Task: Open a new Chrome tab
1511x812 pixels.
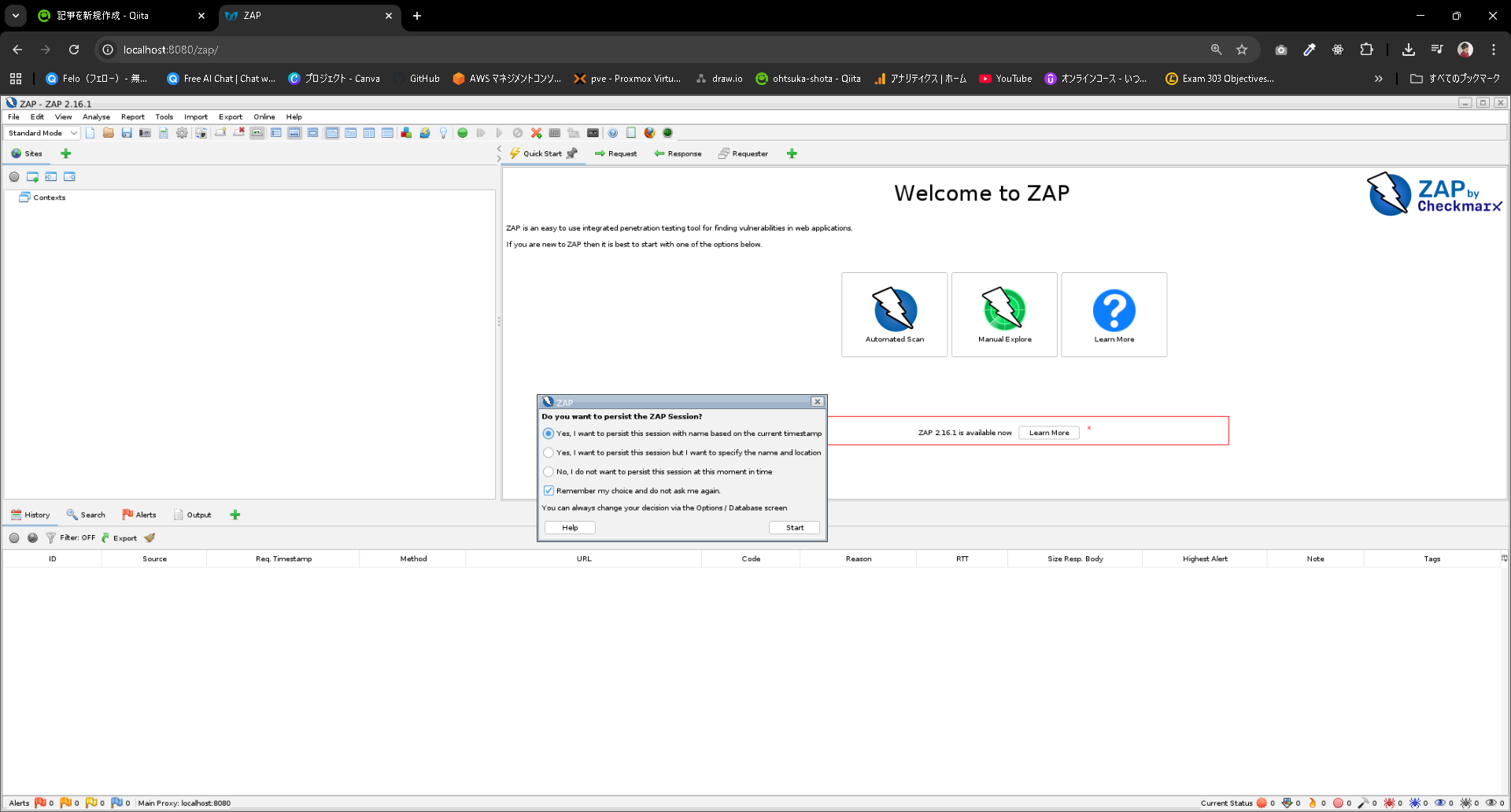Action: (417, 16)
